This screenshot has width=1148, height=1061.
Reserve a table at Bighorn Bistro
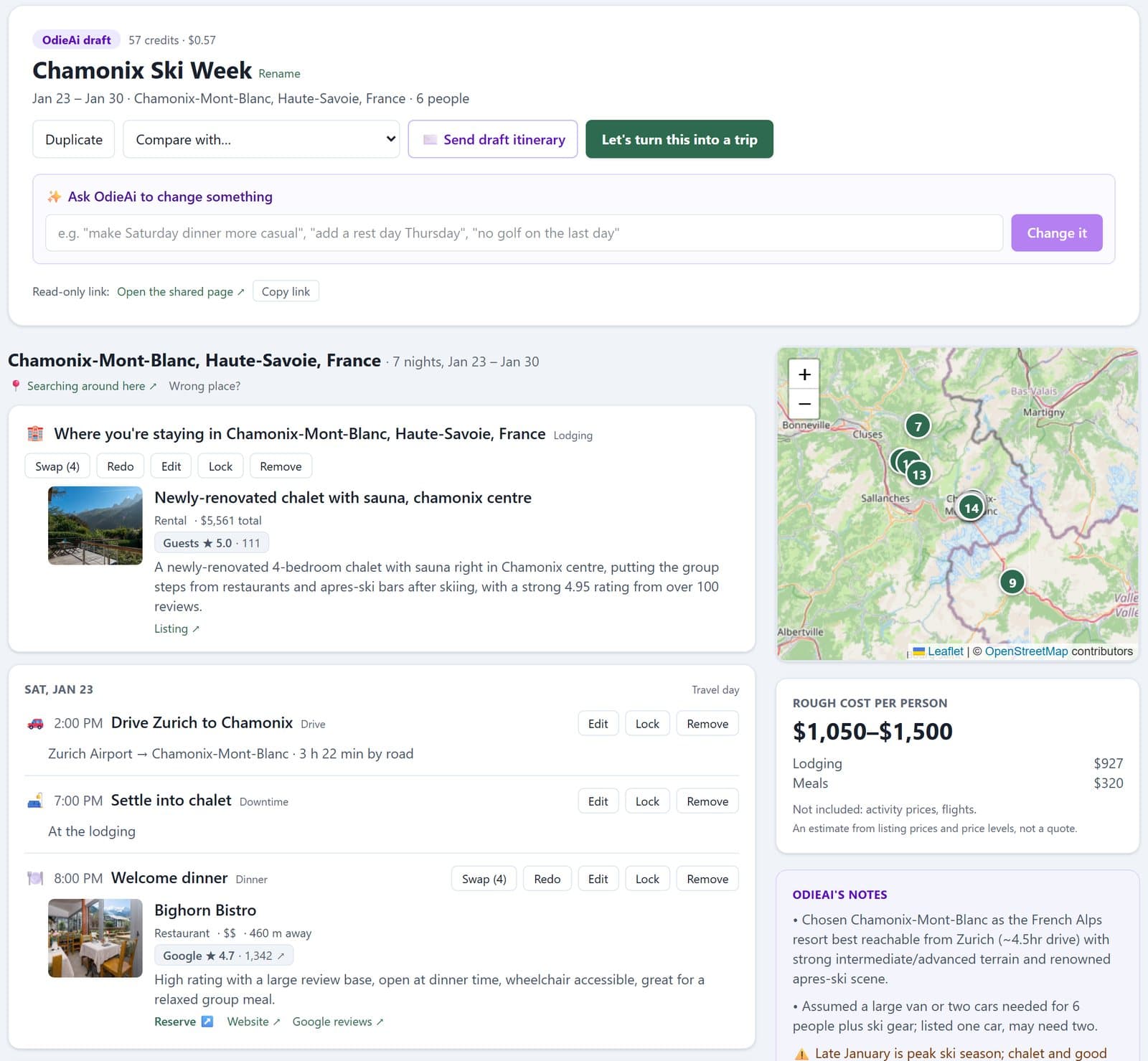tap(184, 1022)
